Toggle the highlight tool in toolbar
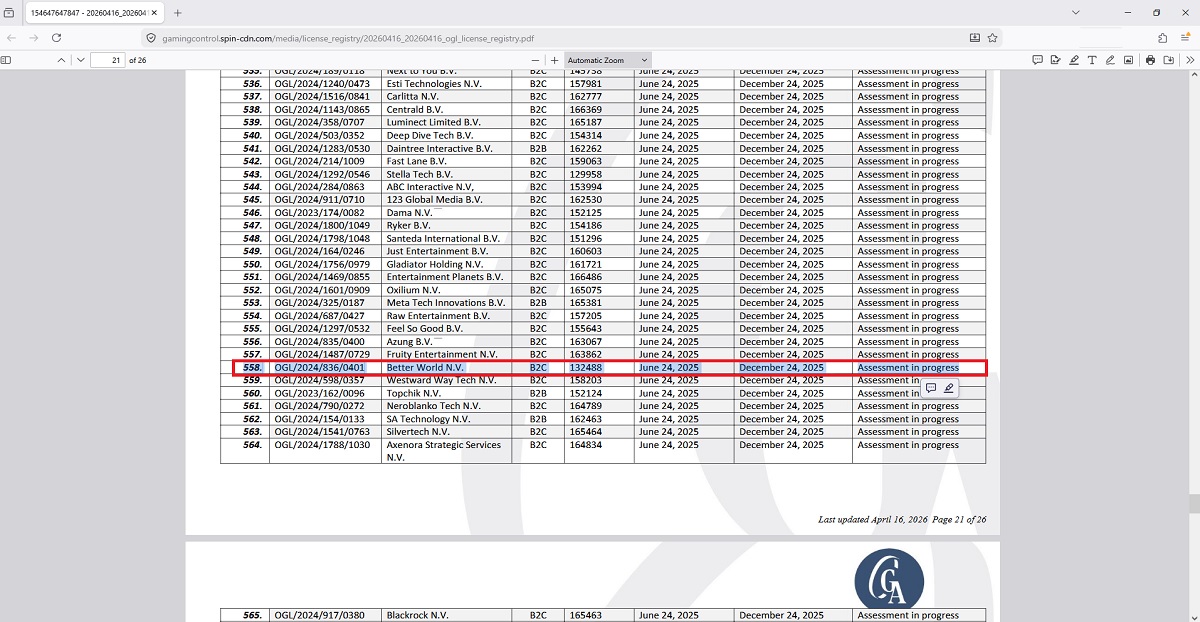 [x=1074, y=60]
